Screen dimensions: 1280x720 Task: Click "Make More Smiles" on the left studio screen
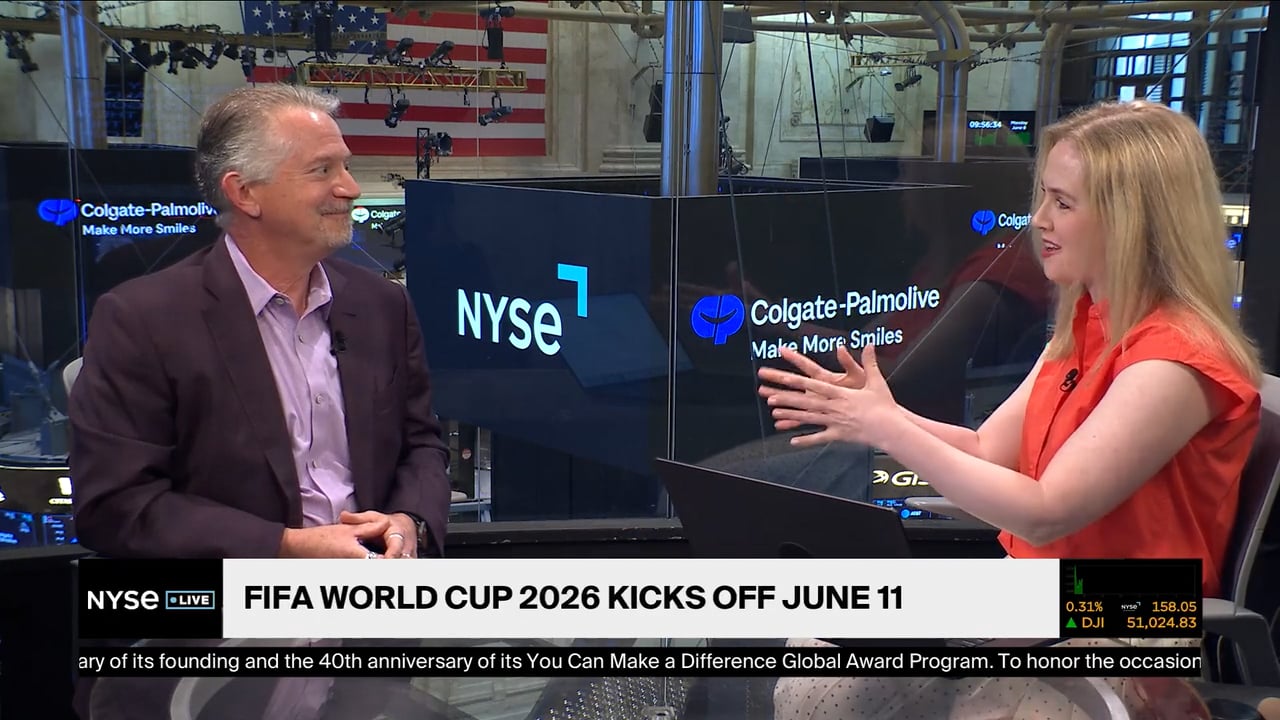[139, 228]
